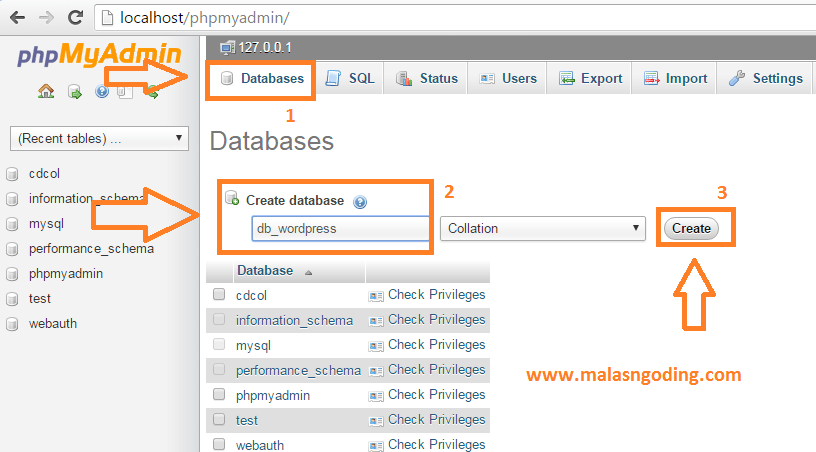Check Privileges for webauth
Viewport: 816px width, 452px height.
click(436, 445)
